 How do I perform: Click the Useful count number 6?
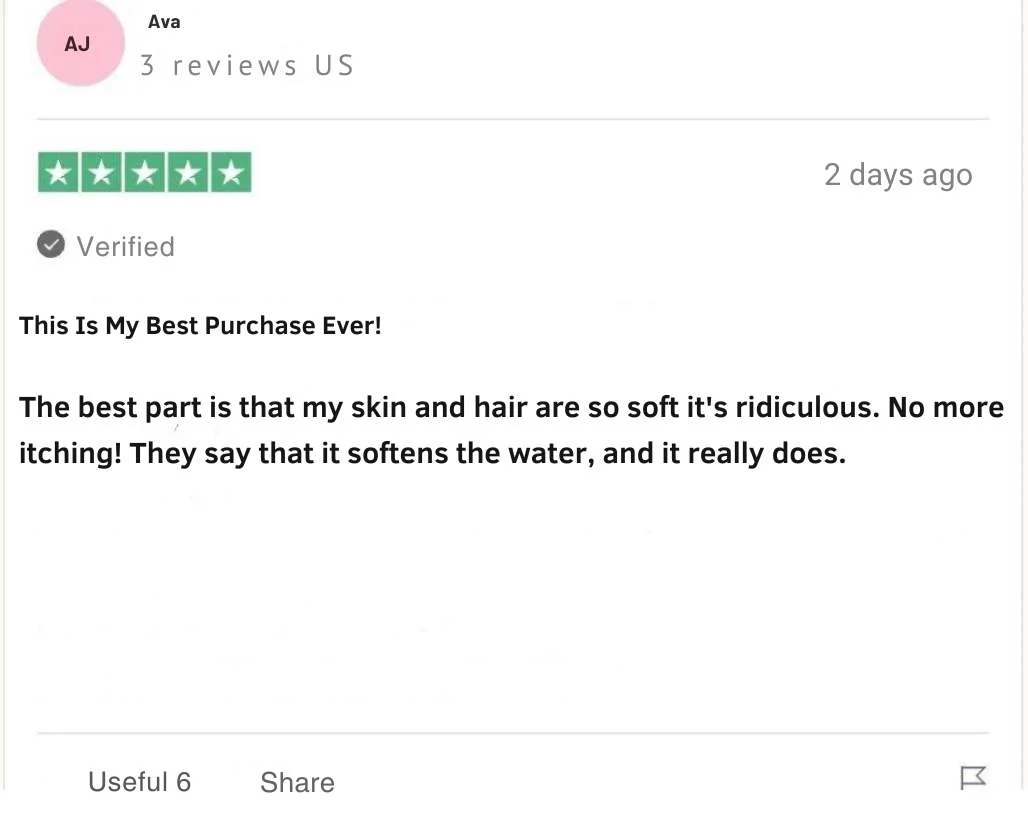click(184, 782)
